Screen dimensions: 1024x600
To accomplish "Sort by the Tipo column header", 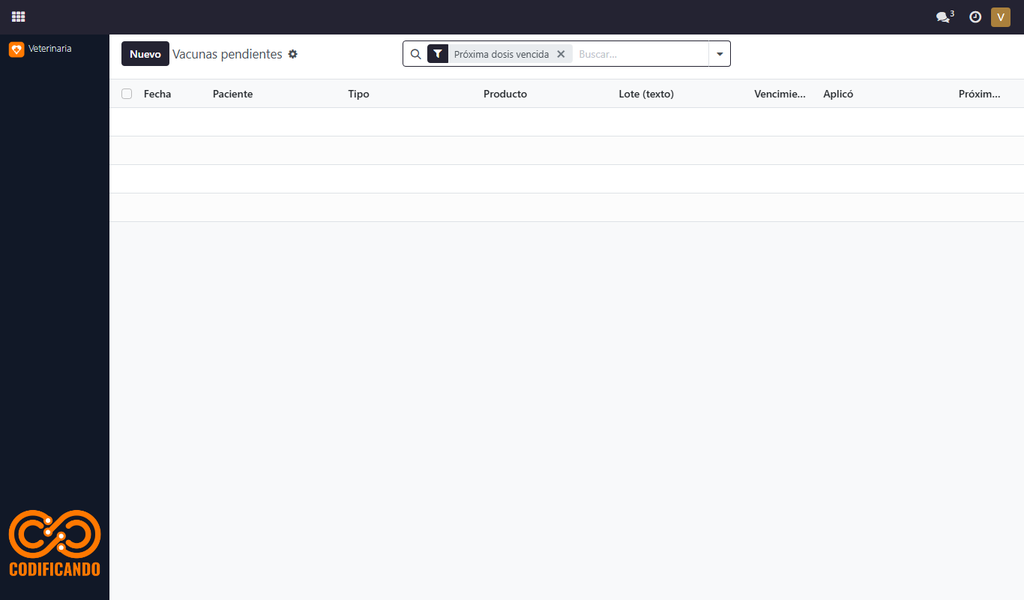I will [x=359, y=94].
